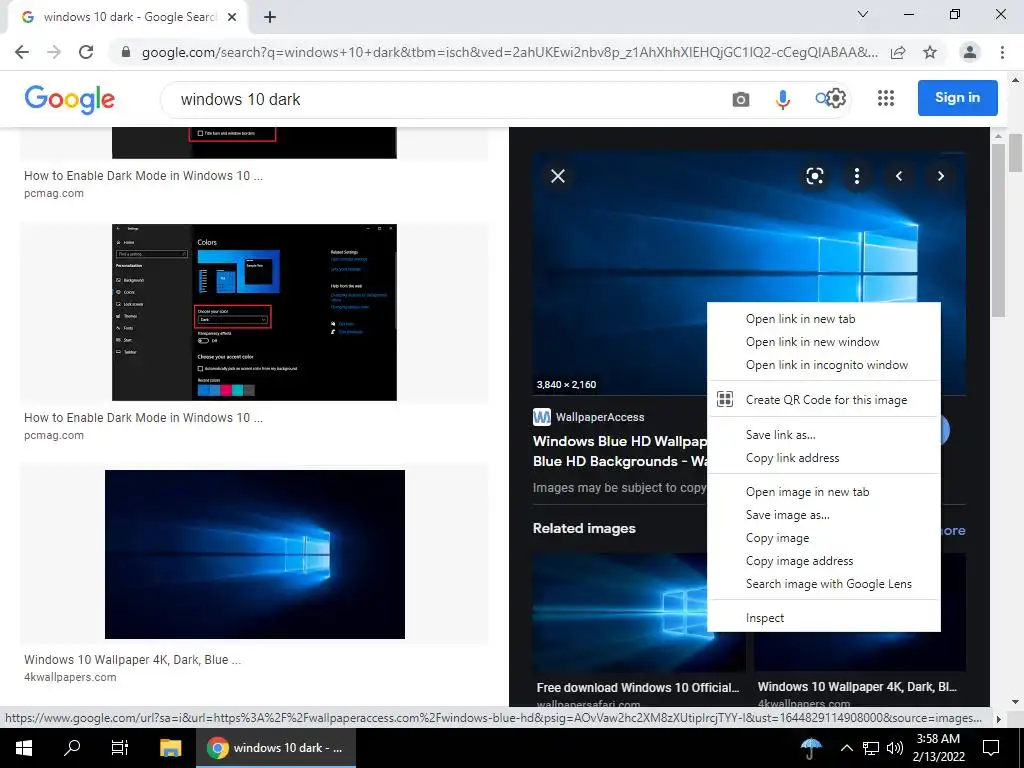Select Create QR Code for this image
The width and height of the screenshot is (1024, 768).
[x=824, y=400]
